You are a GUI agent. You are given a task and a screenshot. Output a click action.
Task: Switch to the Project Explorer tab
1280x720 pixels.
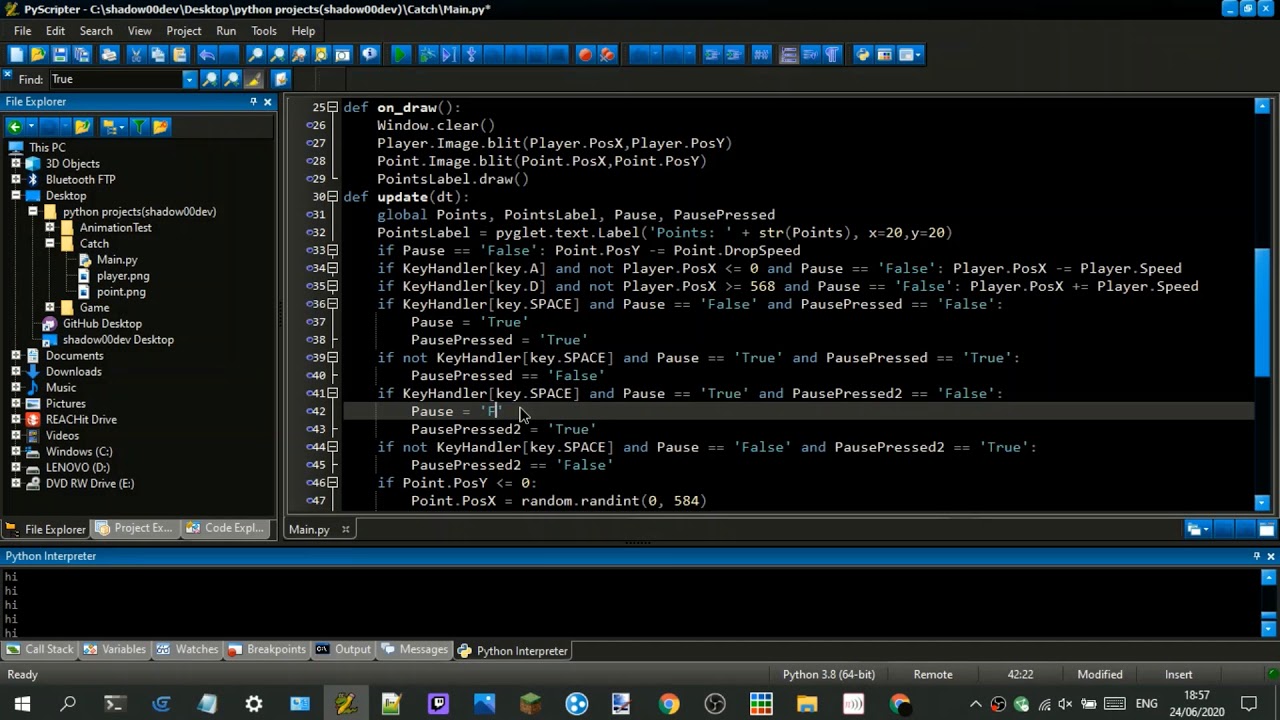tap(135, 528)
